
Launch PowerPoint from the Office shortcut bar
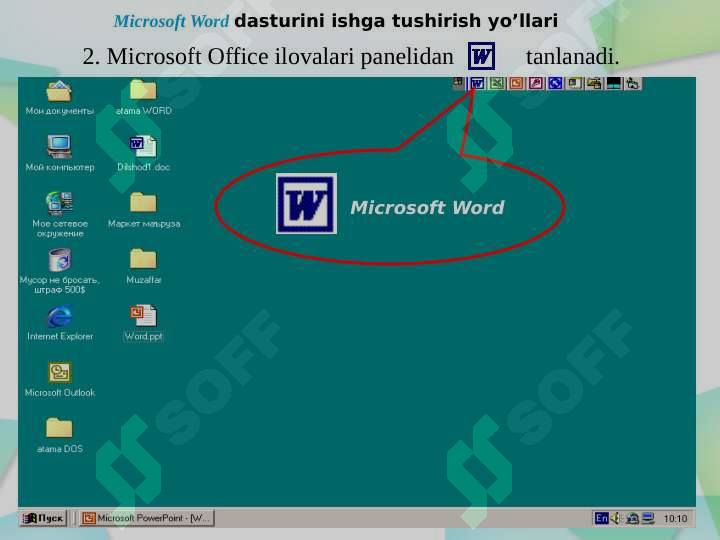516,83
